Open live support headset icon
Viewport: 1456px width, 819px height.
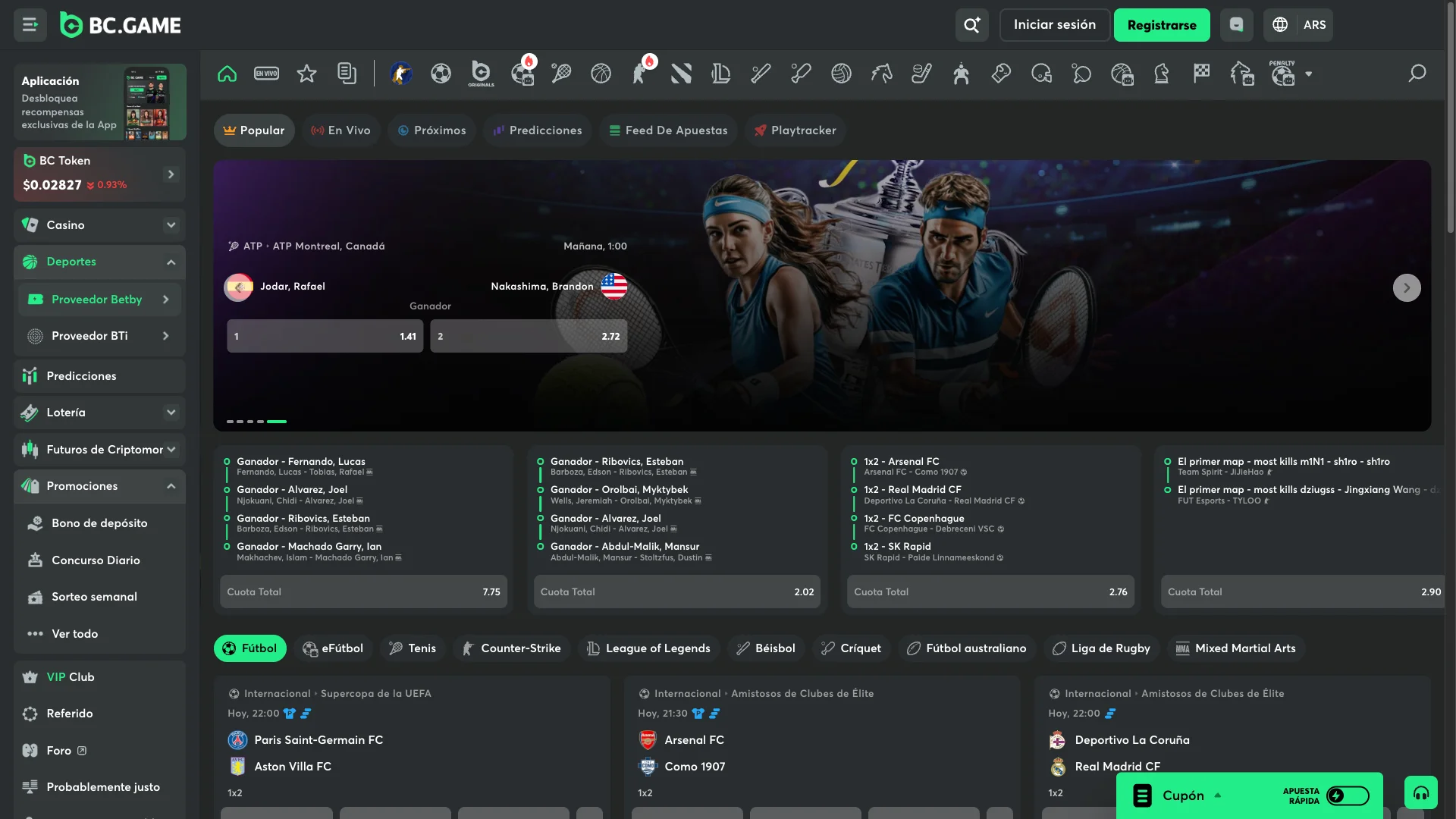tap(1420, 793)
